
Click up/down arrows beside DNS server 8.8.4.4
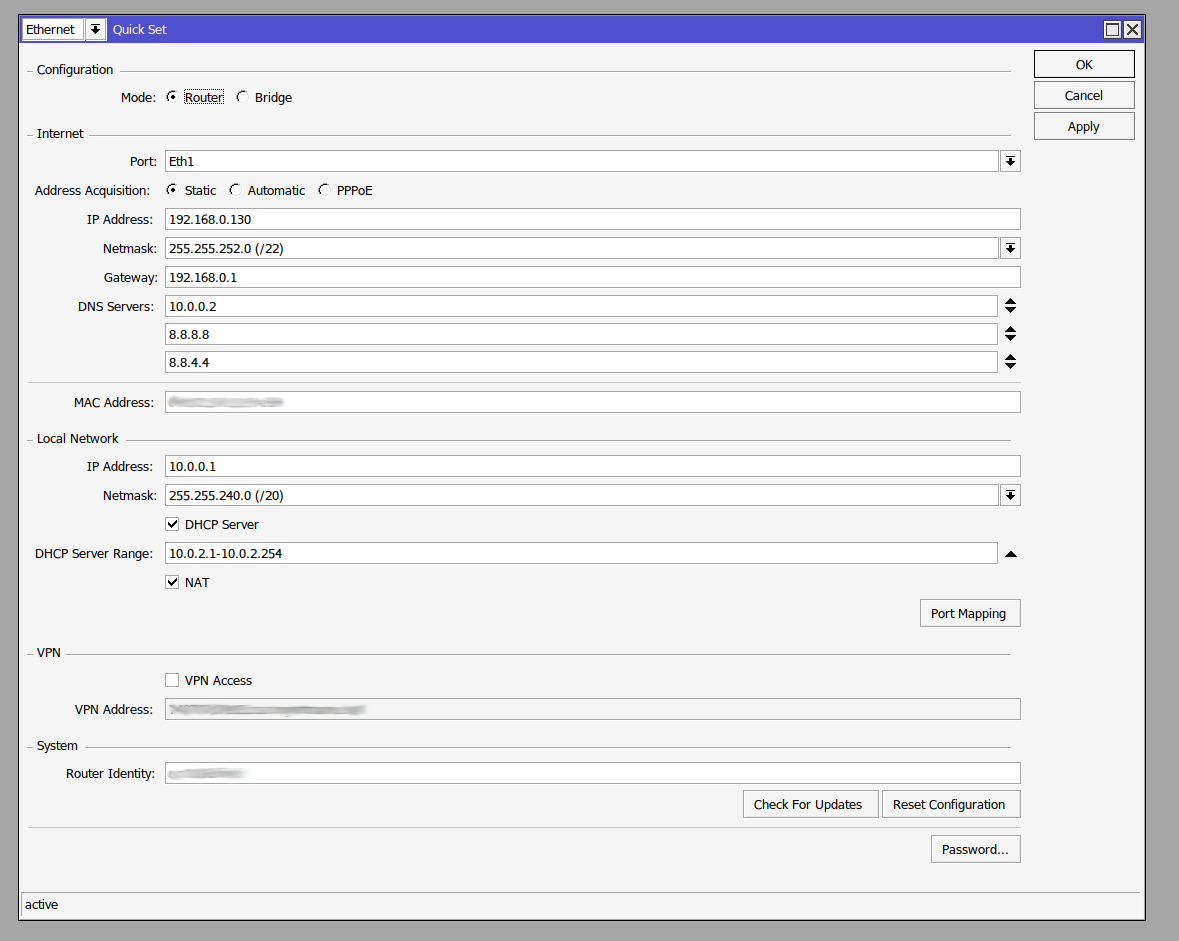click(1010, 362)
